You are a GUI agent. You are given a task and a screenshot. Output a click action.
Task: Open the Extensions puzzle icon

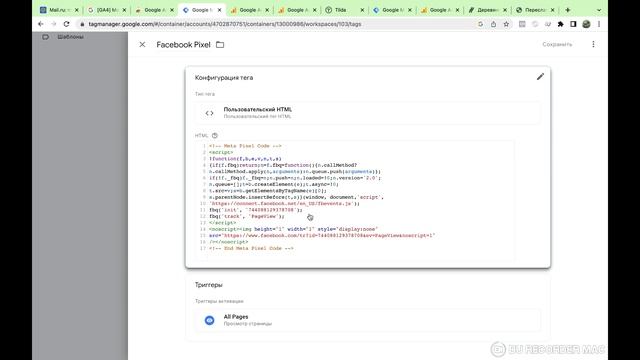pos(560,24)
